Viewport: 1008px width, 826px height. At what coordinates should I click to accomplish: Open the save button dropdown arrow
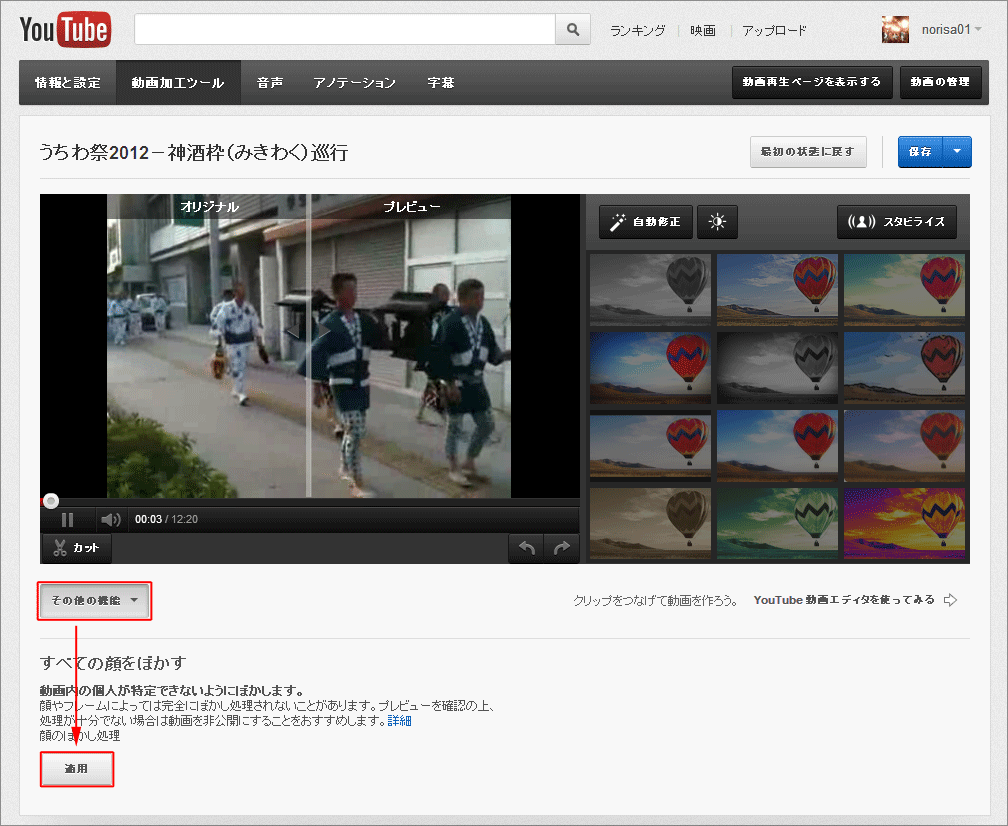point(957,152)
